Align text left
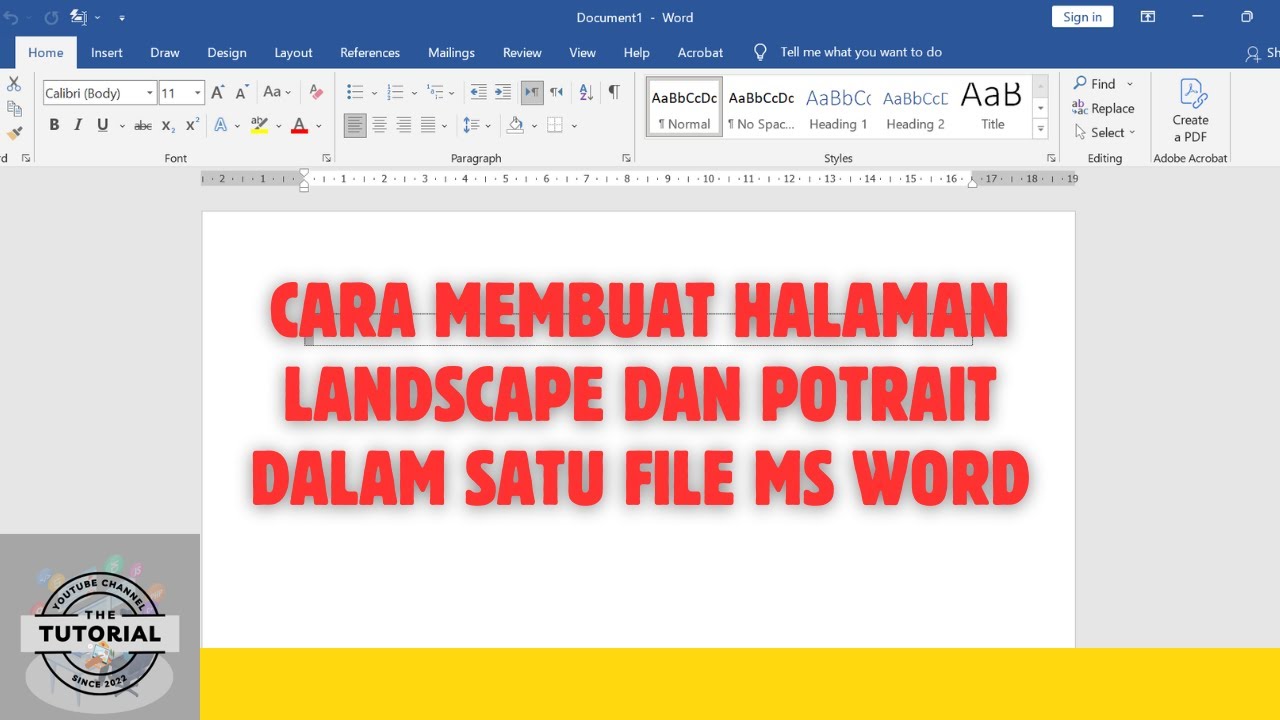The height and width of the screenshot is (720, 1280). click(355, 125)
